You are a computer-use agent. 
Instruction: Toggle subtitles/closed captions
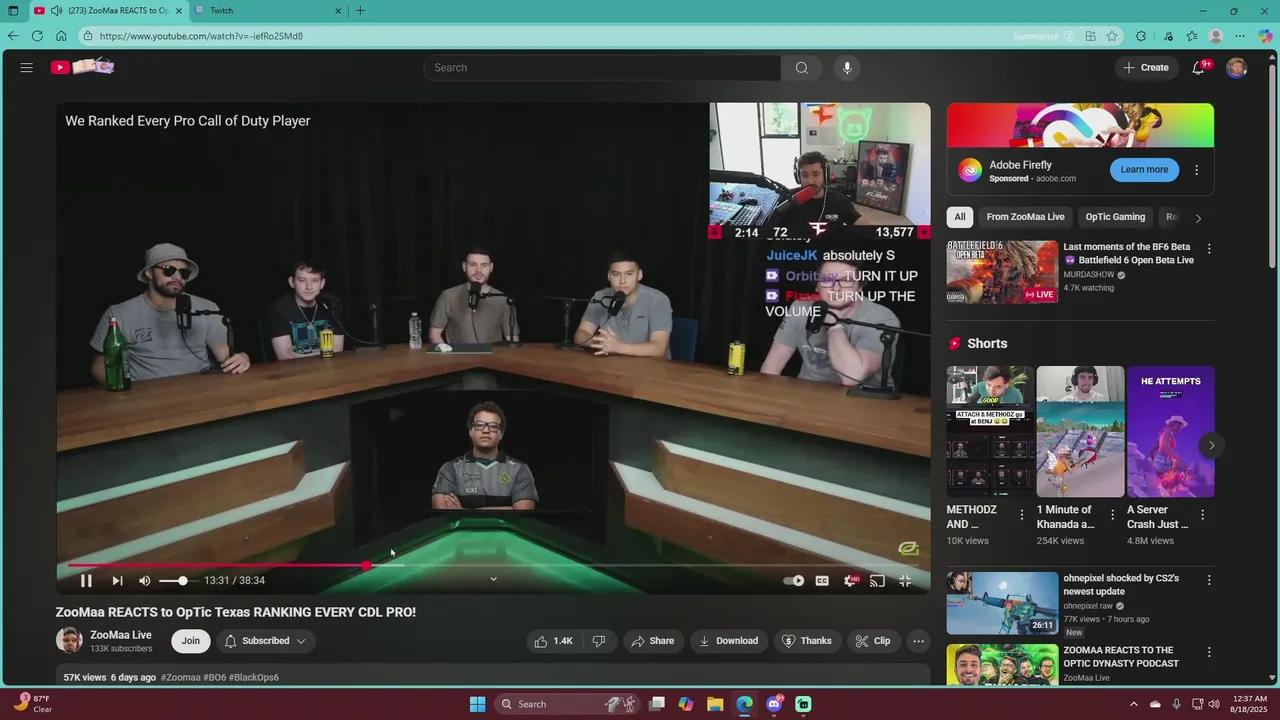[x=822, y=581]
